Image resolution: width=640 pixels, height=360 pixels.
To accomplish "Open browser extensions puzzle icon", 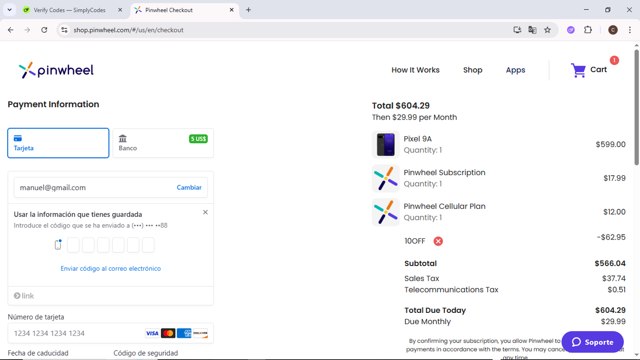I will pos(588,30).
